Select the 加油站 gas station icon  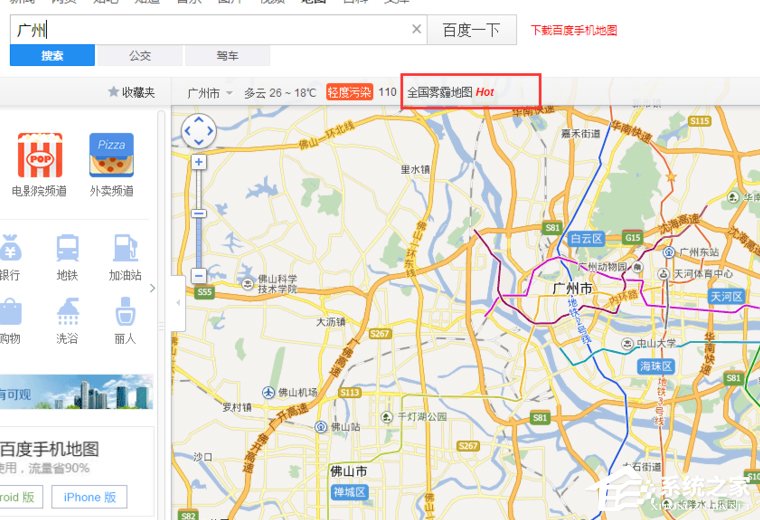click(x=125, y=248)
